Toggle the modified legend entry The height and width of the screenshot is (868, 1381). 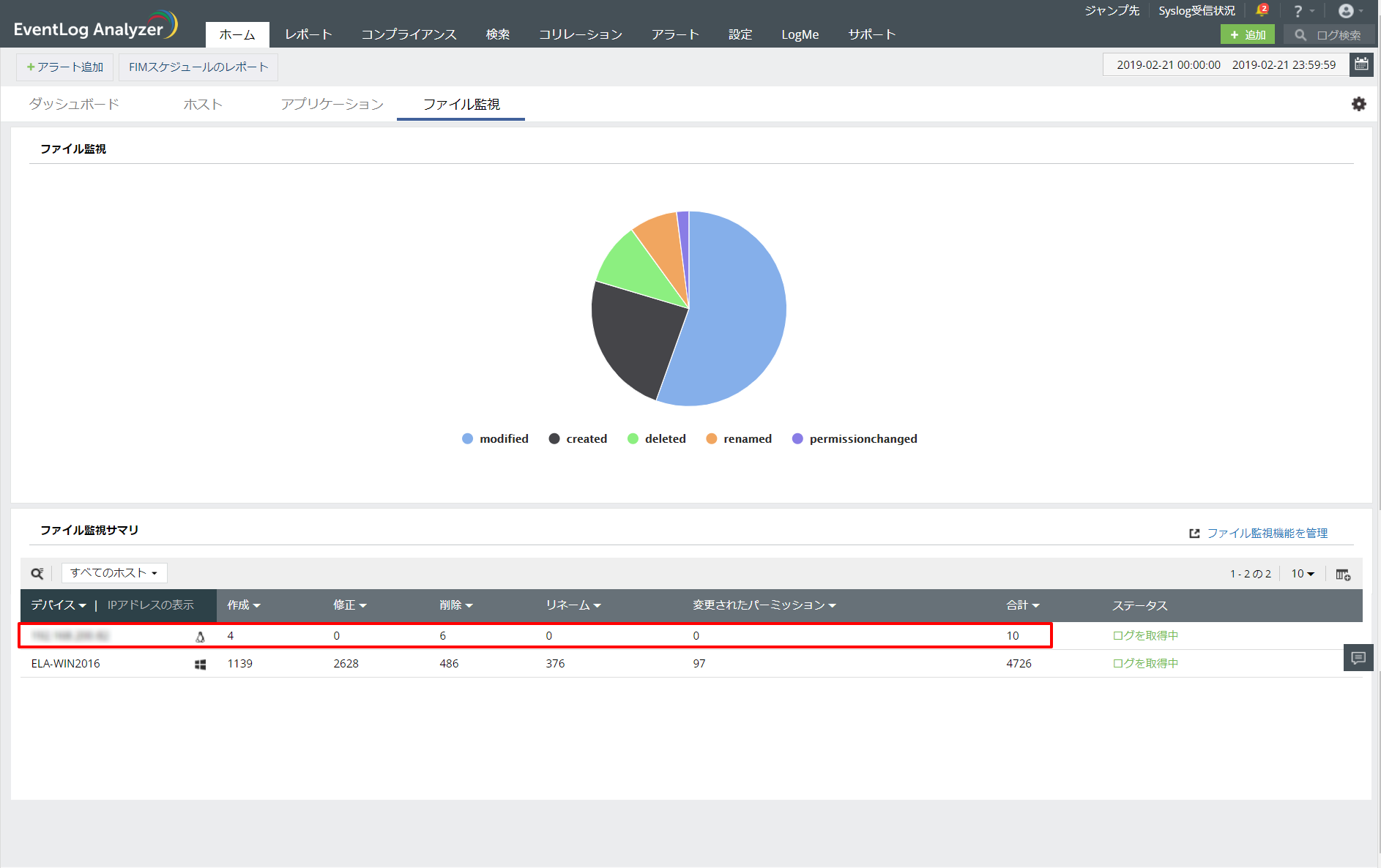pyautogui.click(x=495, y=438)
